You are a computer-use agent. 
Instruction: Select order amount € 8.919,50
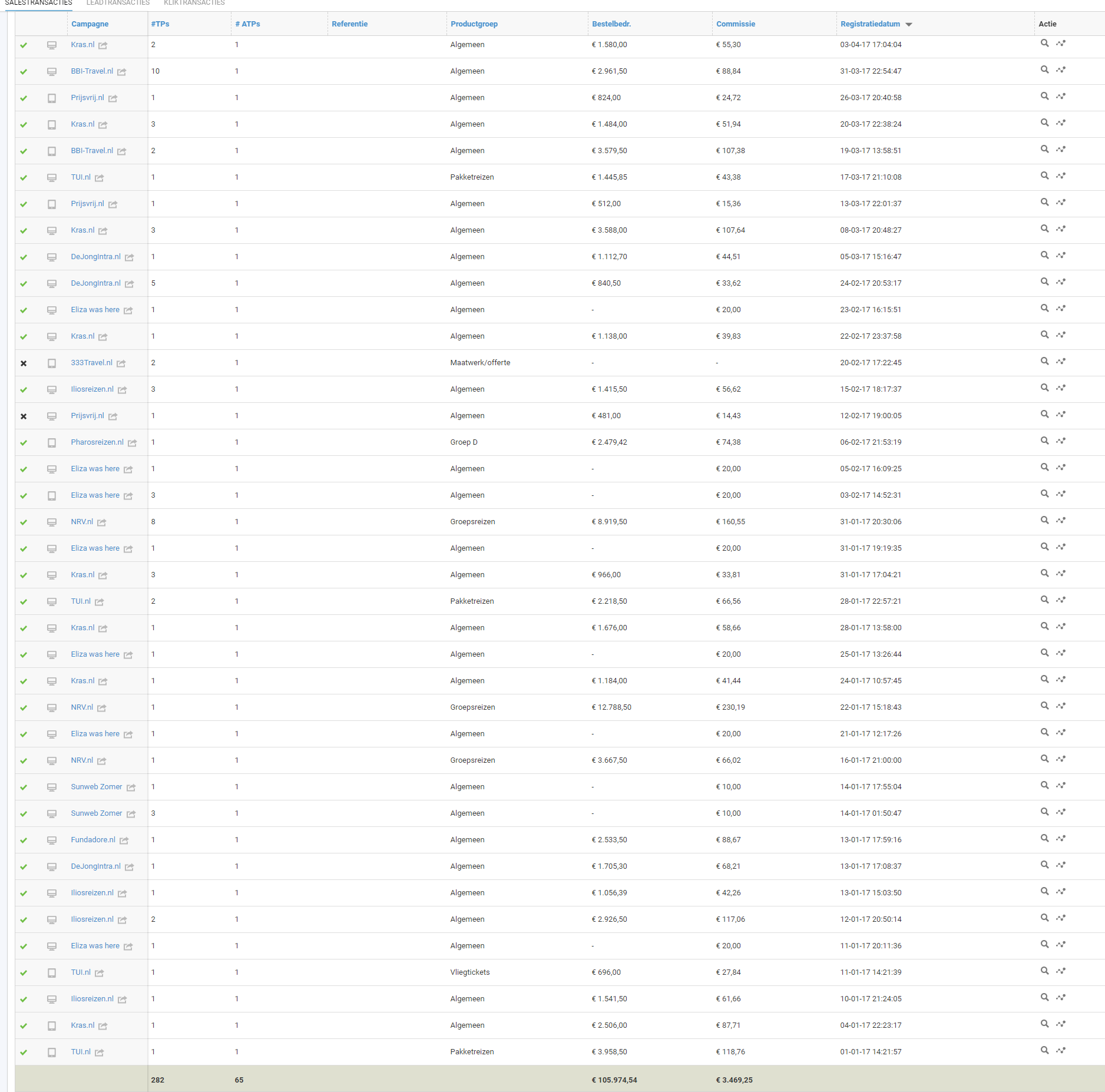(609, 522)
